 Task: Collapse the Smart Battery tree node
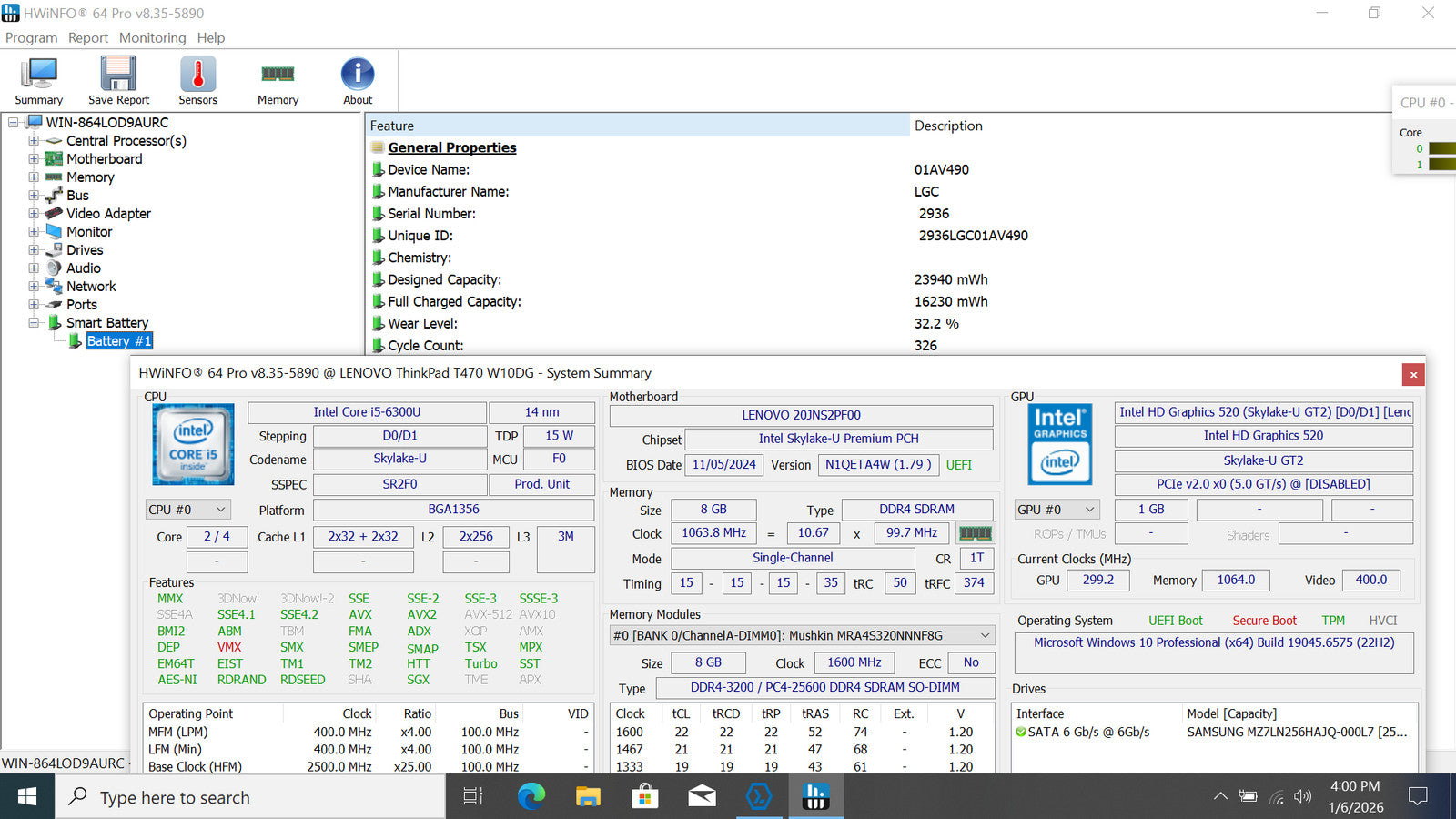point(34,323)
